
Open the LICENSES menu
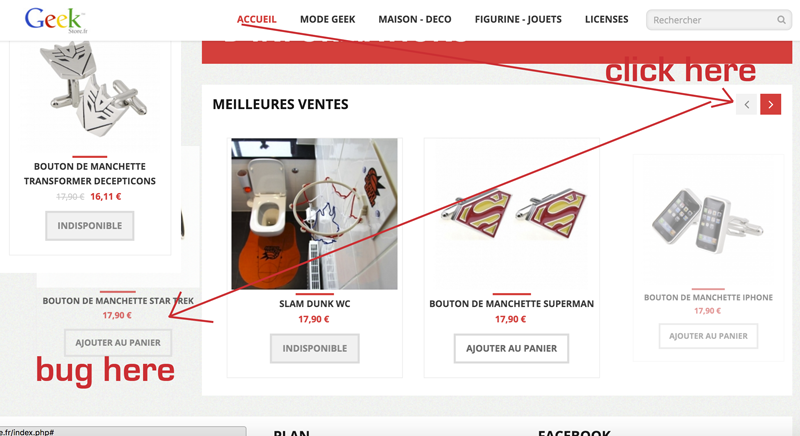tap(607, 19)
